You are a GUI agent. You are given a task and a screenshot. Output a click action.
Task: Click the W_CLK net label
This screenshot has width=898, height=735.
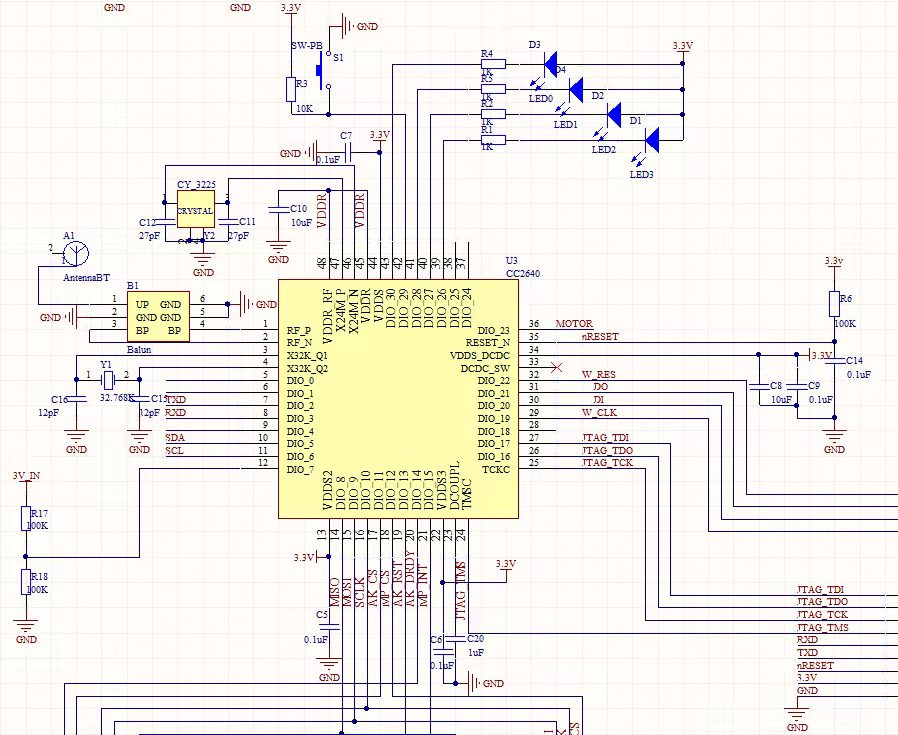[x=598, y=412]
